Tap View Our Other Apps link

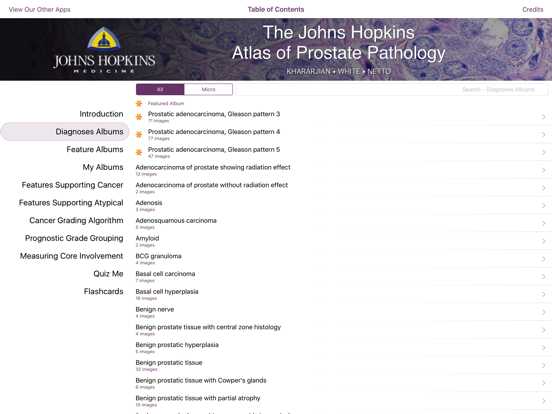click(x=39, y=10)
